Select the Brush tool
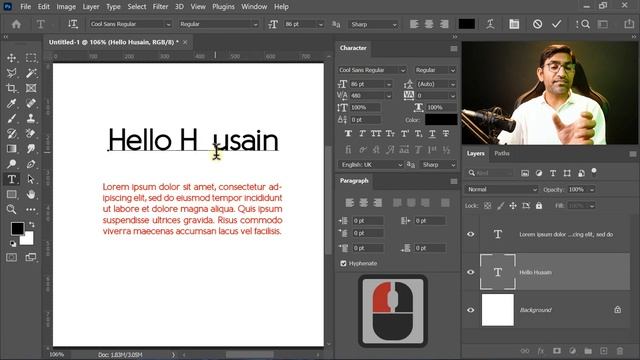640x360 pixels. [11, 118]
